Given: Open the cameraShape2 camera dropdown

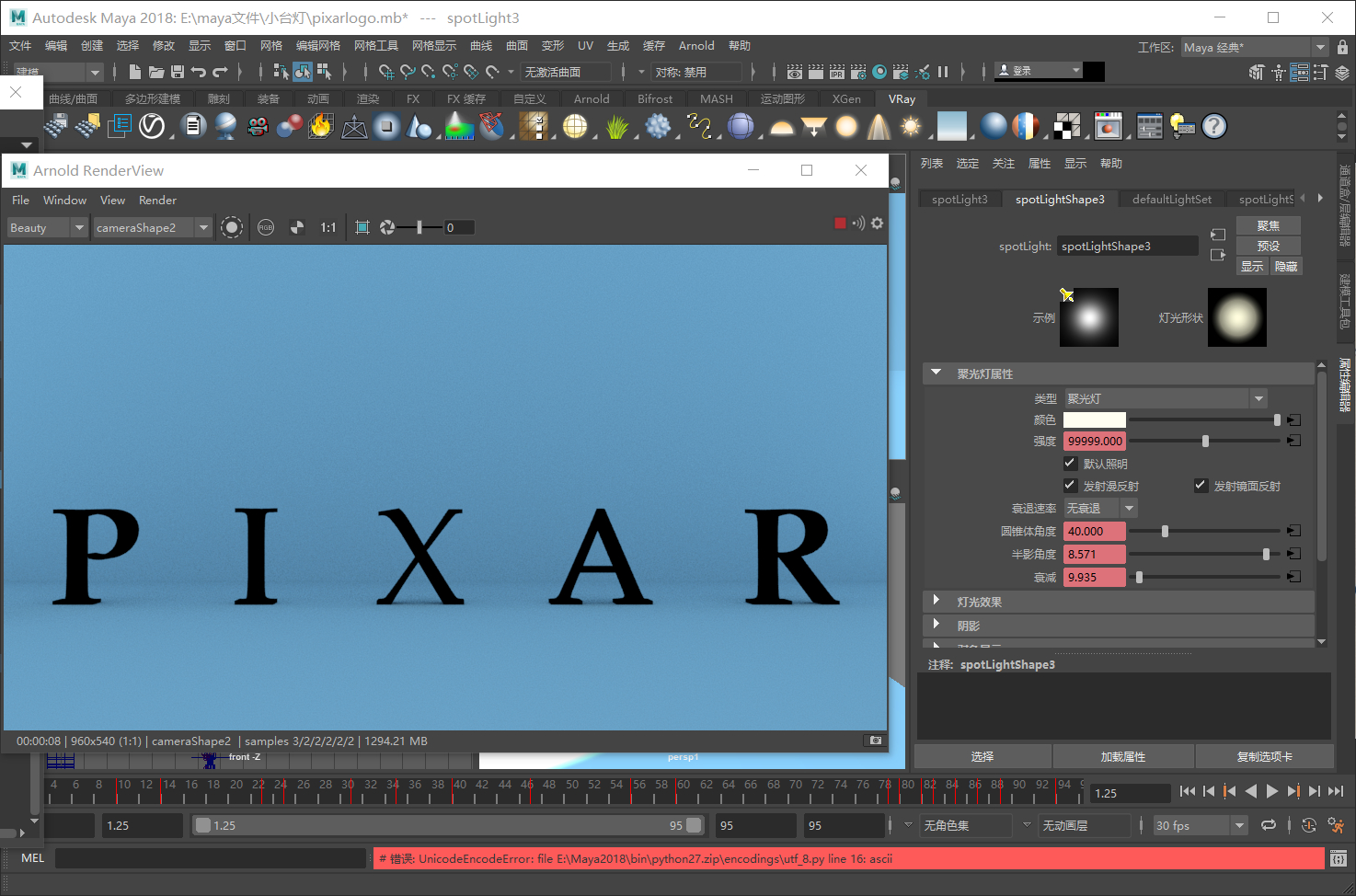Looking at the screenshot, I should pyautogui.click(x=153, y=227).
